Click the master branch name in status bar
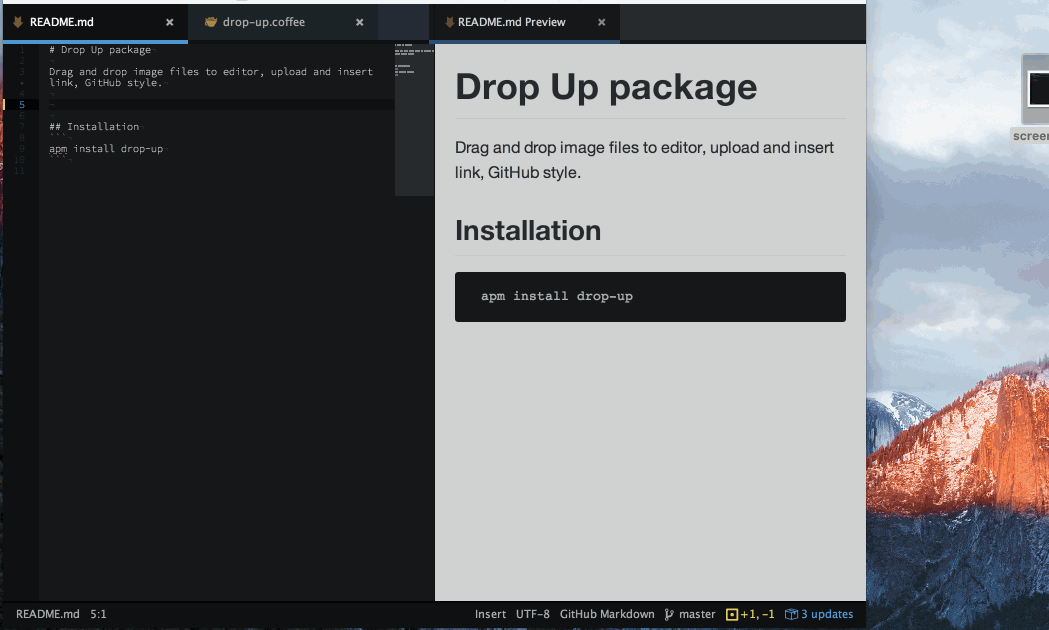 [697, 614]
